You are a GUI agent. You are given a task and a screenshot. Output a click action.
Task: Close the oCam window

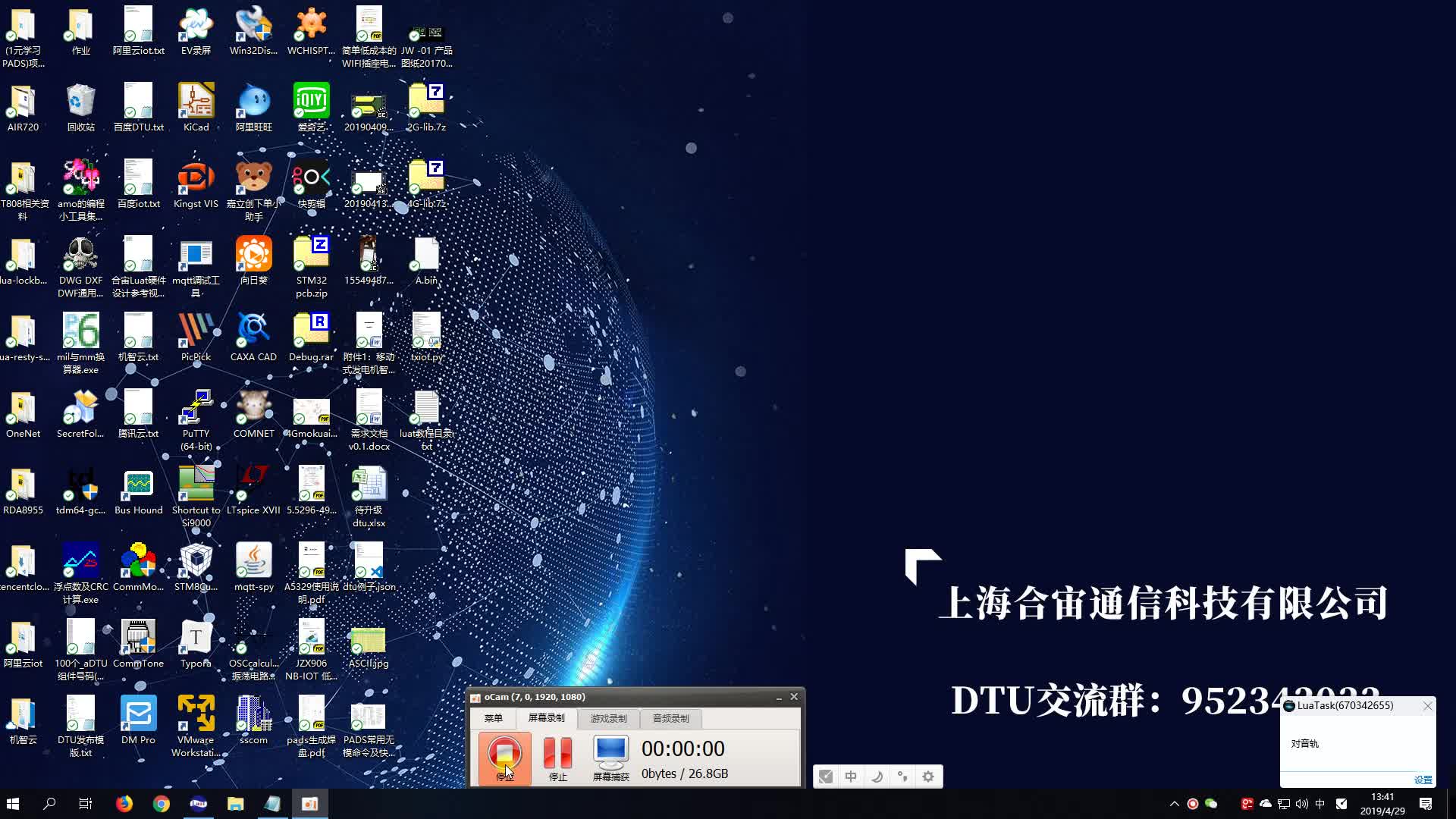point(794,696)
